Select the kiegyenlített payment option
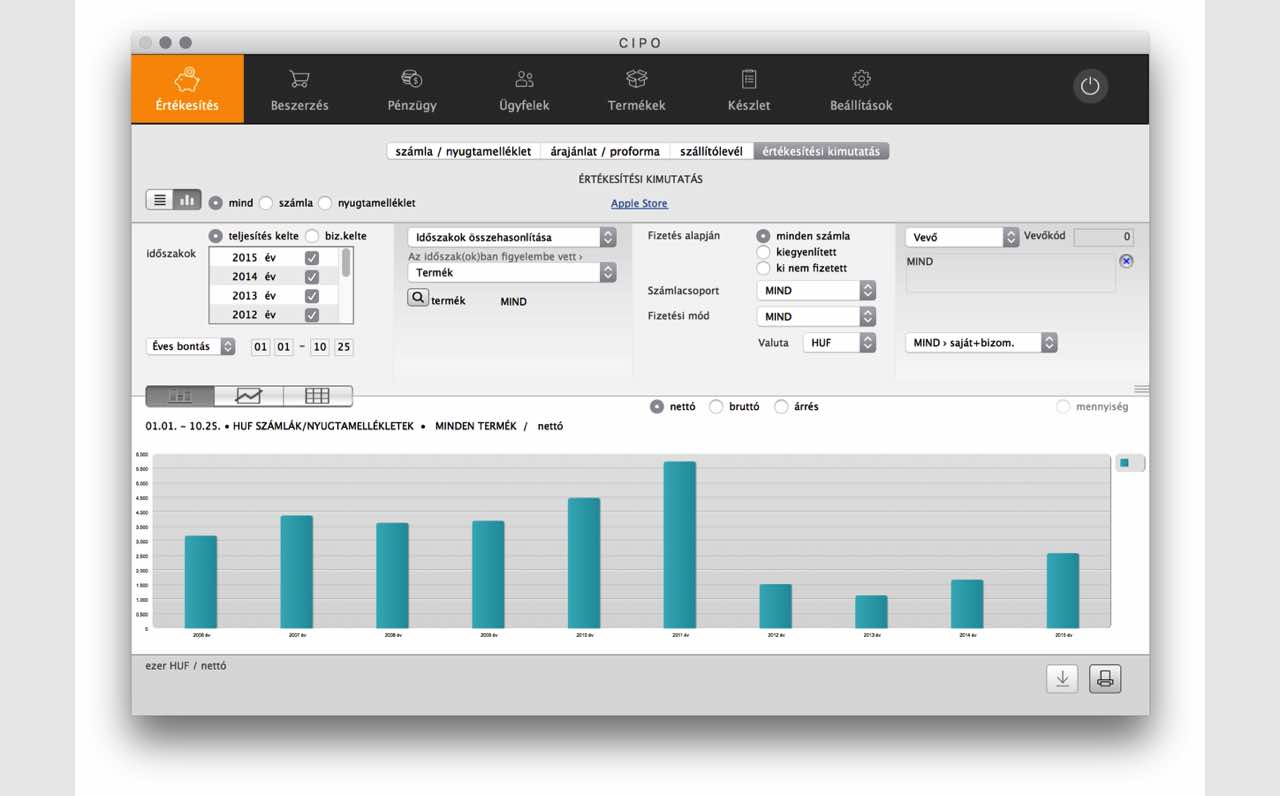 tap(764, 252)
